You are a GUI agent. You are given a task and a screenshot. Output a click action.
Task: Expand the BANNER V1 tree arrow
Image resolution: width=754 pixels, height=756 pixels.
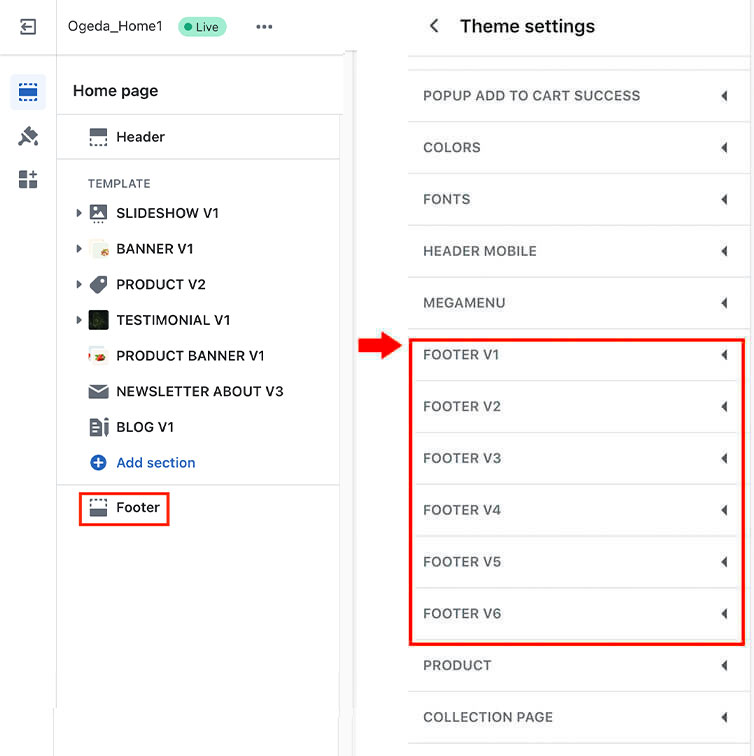pyautogui.click(x=79, y=249)
